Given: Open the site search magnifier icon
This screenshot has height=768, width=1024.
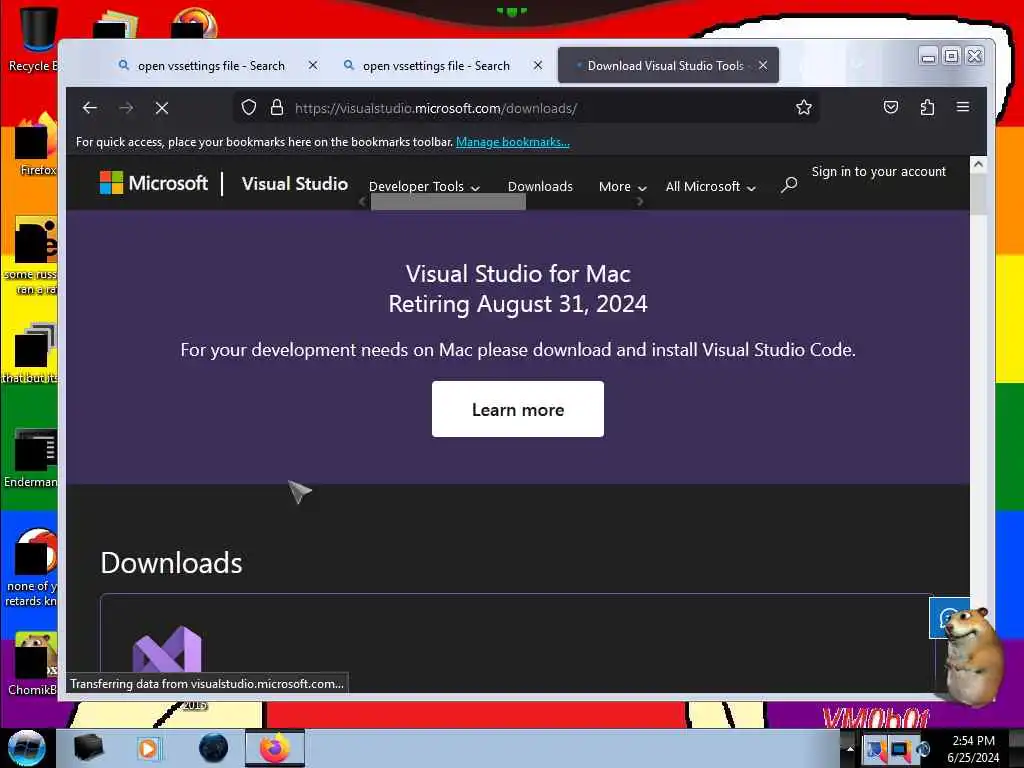Looking at the screenshot, I should coord(789,185).
